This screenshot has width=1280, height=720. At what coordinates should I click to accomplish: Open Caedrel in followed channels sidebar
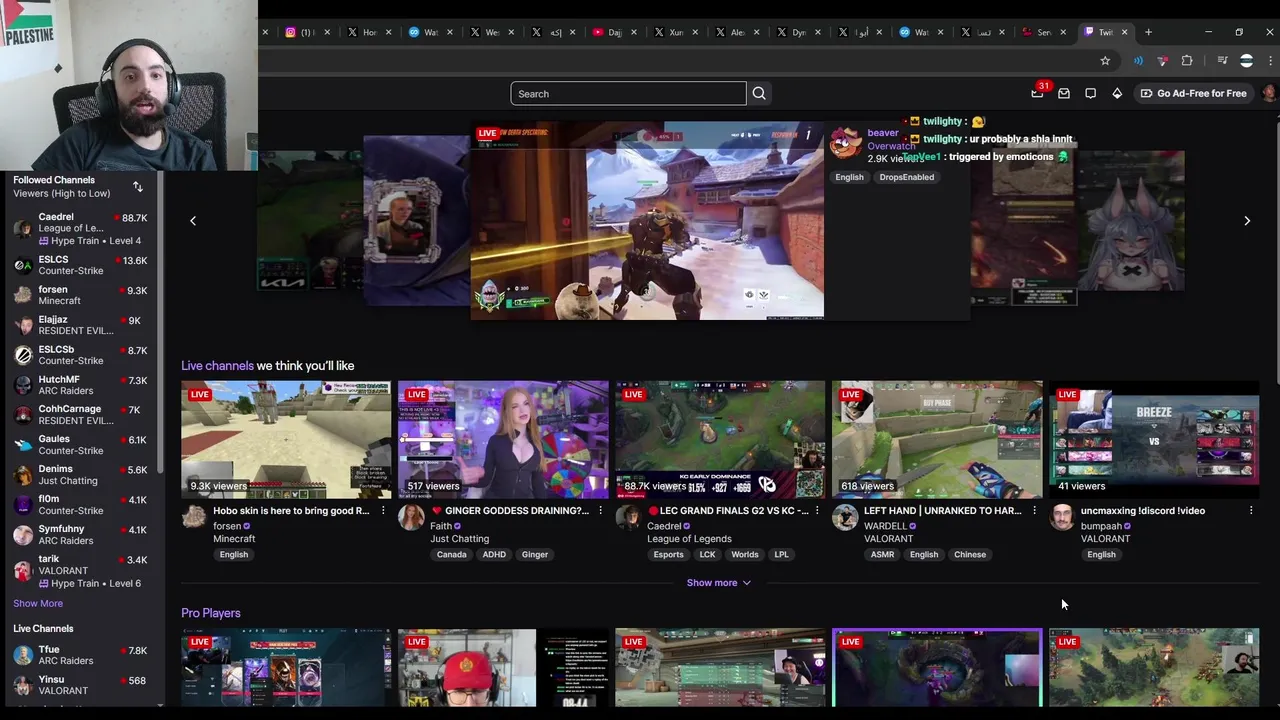pos(82,229)
